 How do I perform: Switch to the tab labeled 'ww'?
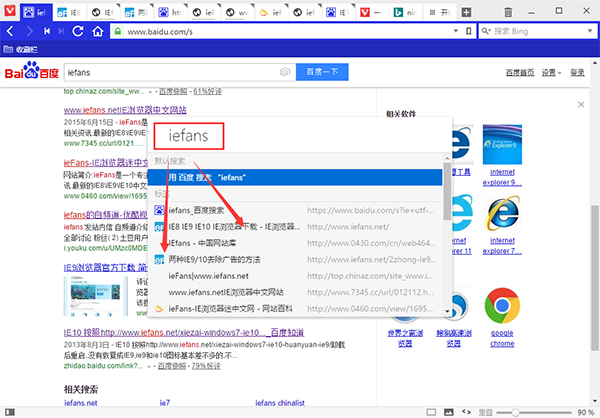pos(238,13)
